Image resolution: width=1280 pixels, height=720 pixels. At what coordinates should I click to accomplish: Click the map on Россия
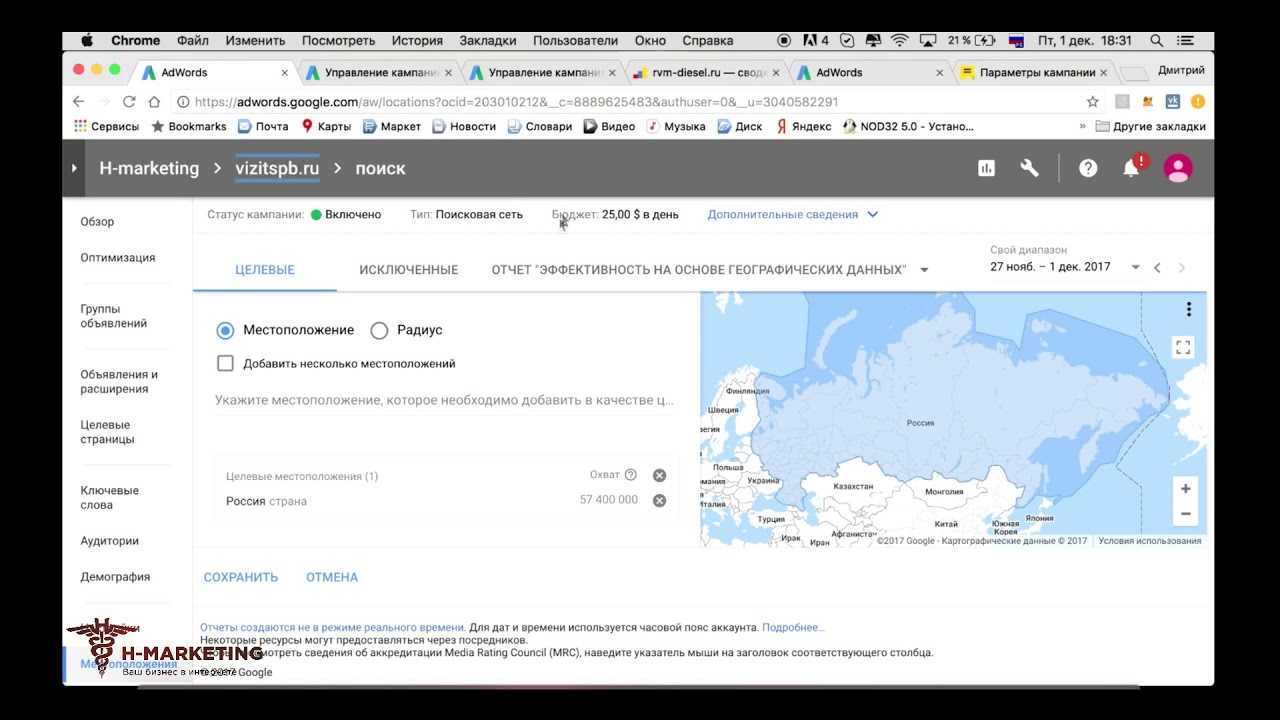920,423
